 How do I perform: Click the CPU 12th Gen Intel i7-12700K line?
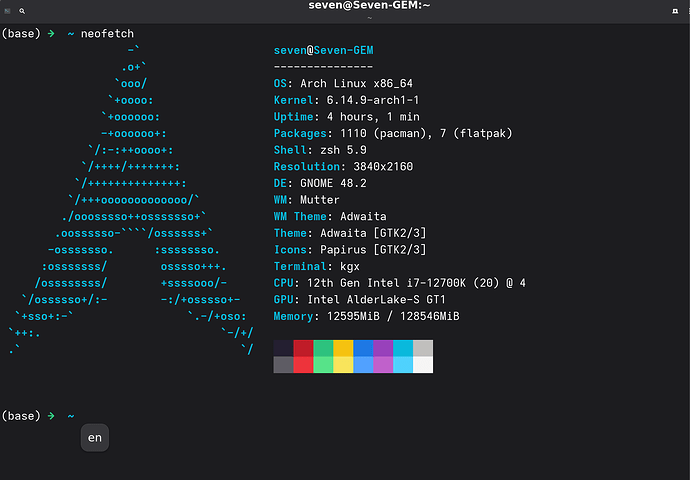[x=400, y=283]
